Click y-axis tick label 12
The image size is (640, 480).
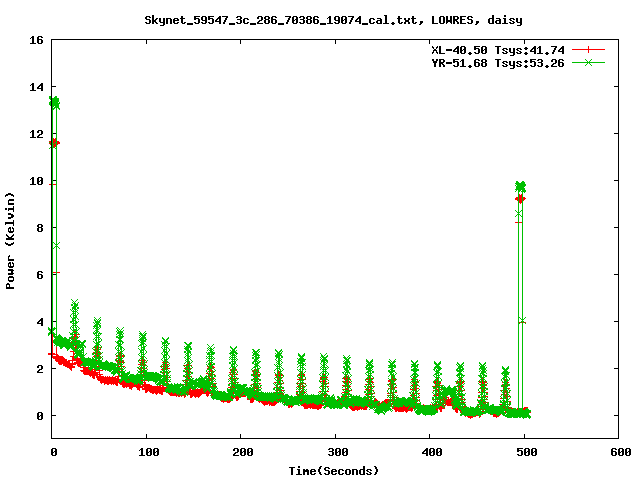pos(36,134)
